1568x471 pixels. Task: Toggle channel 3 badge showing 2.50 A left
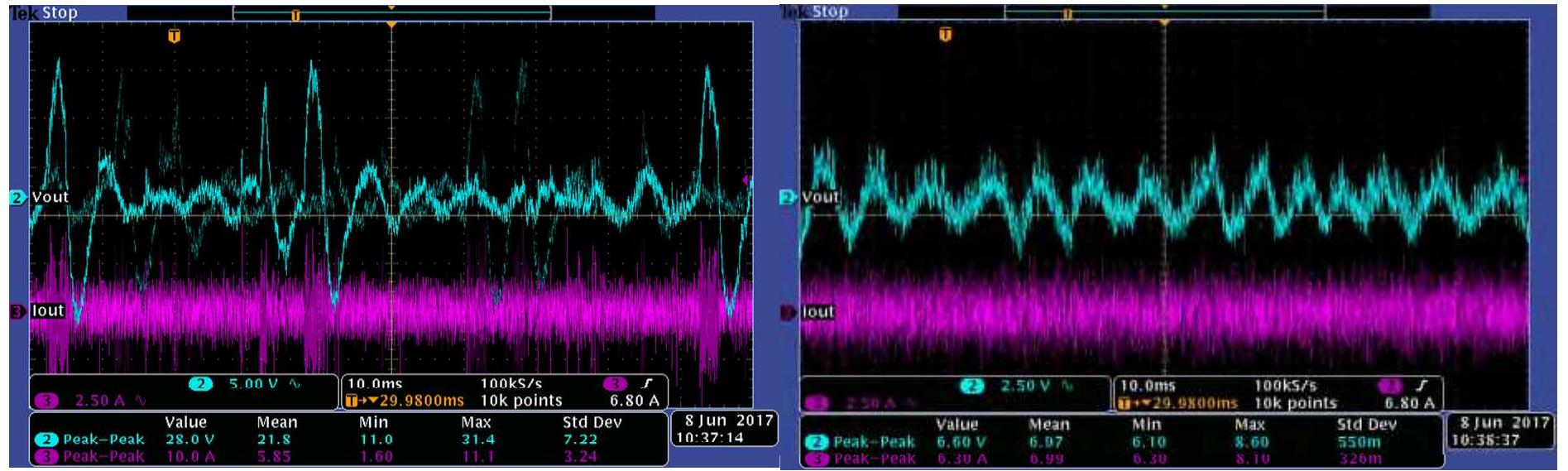point(47,401)
